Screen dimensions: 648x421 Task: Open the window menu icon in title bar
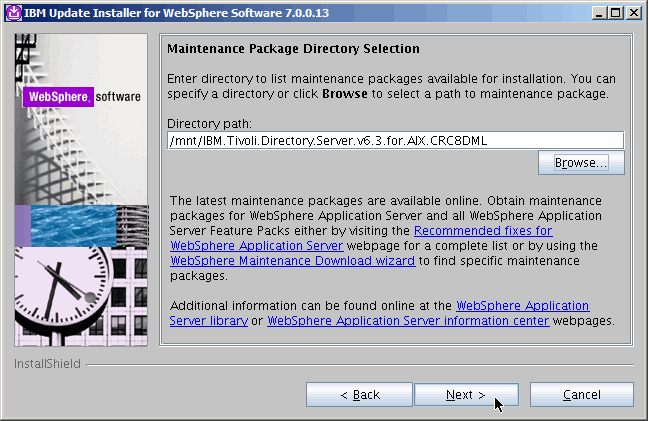pyautogui.click(x=12, y=12)
